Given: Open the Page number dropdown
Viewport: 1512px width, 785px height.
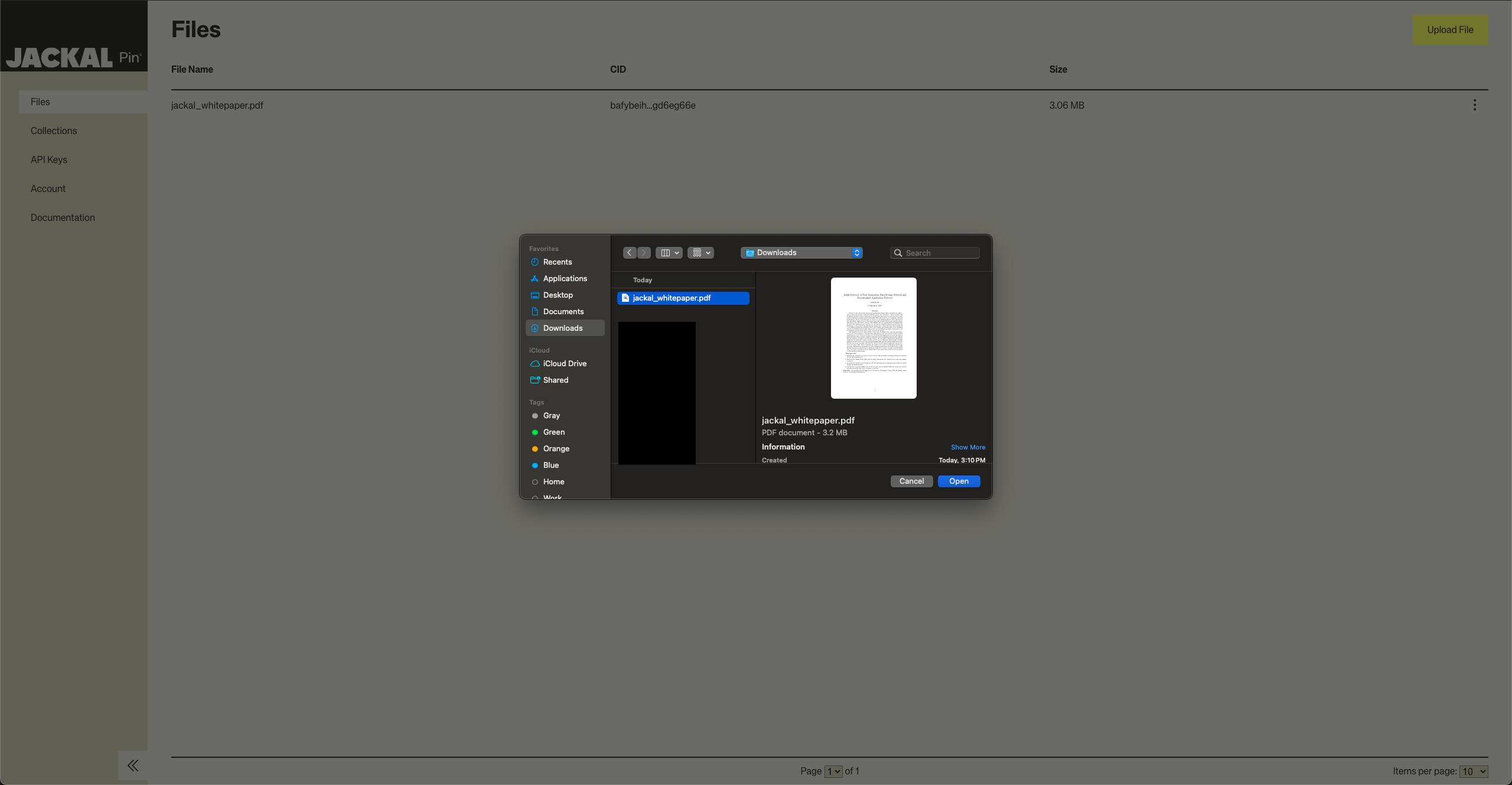Looking at the screenshot, I should tap(833, 771).
